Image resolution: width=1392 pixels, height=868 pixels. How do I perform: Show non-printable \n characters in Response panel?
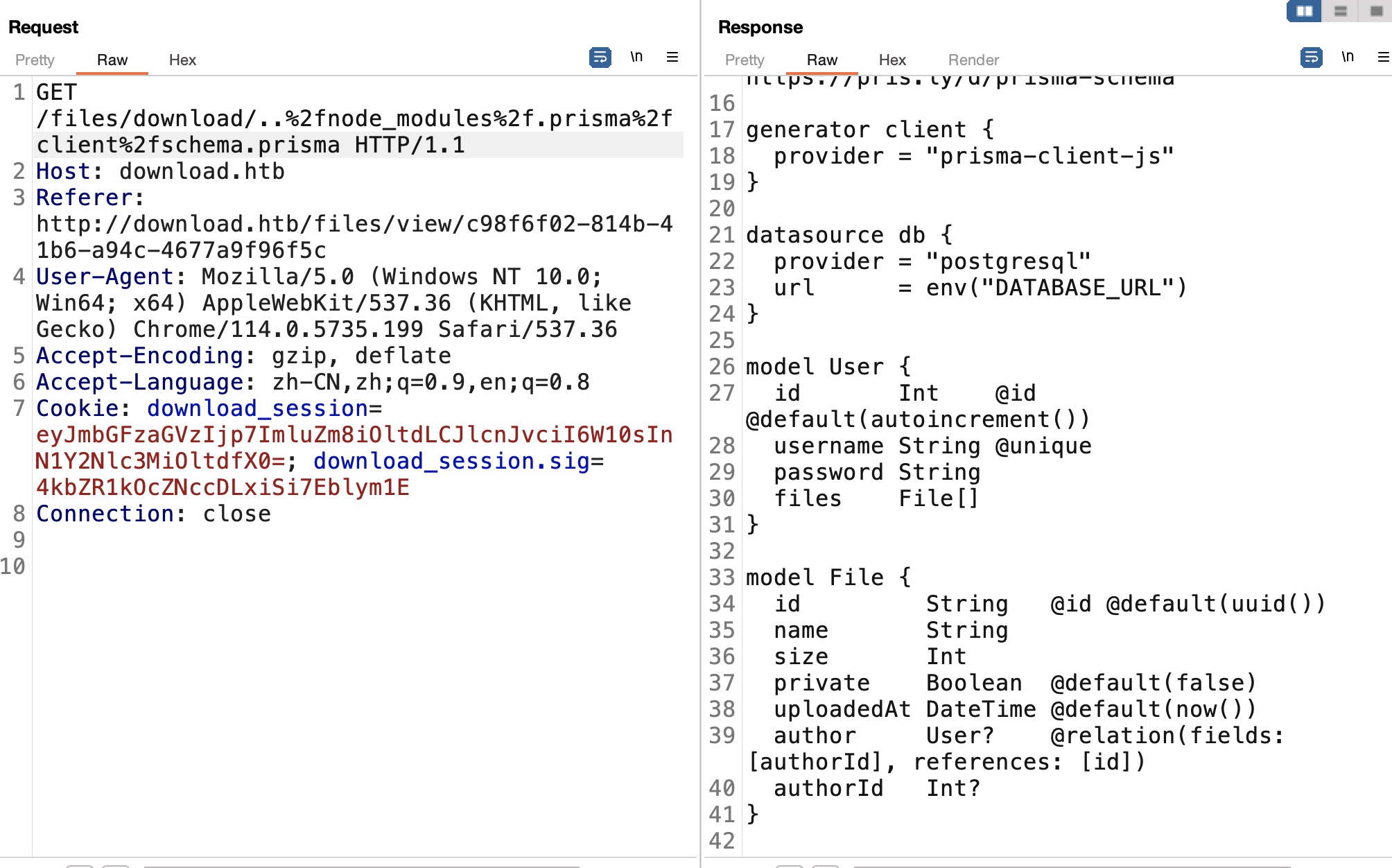tap(1348, 57)
